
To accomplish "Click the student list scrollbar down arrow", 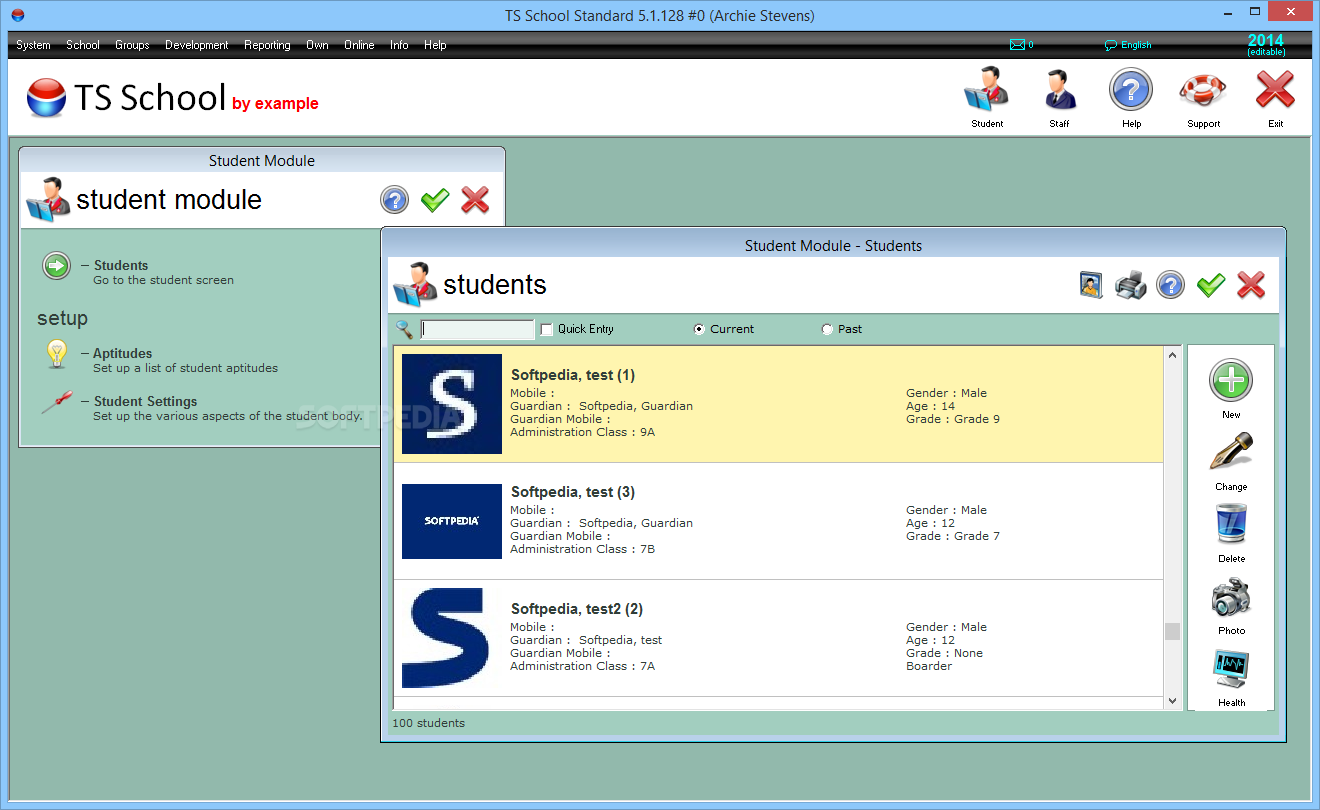I will click(x=1172, y=702).
